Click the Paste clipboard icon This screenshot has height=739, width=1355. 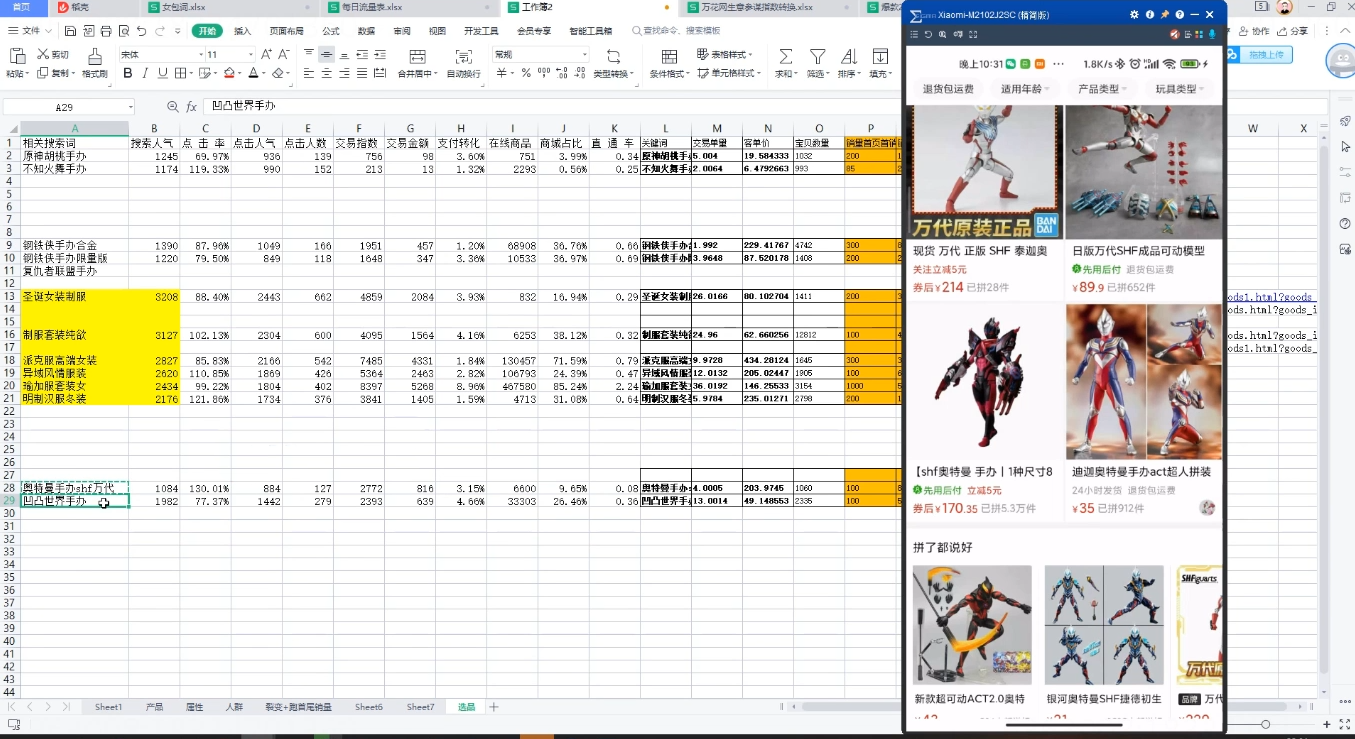pyautogui.click(x=16, y=56)
